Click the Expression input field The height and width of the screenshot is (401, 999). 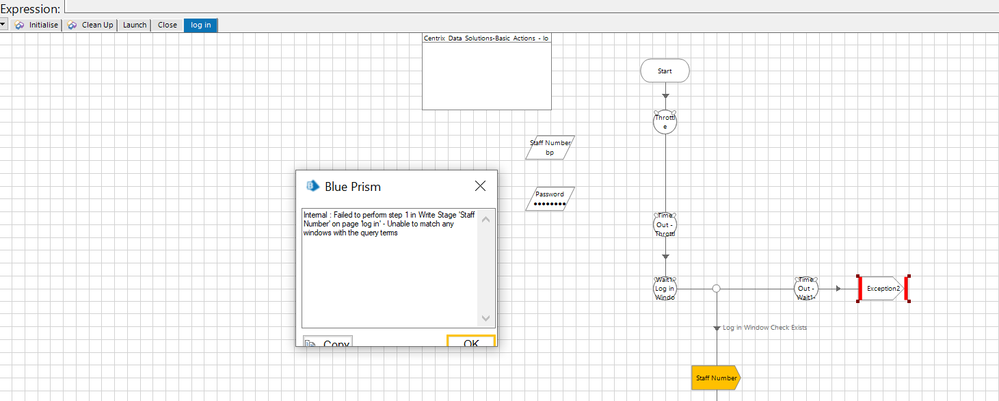click(x=531, y=6)
